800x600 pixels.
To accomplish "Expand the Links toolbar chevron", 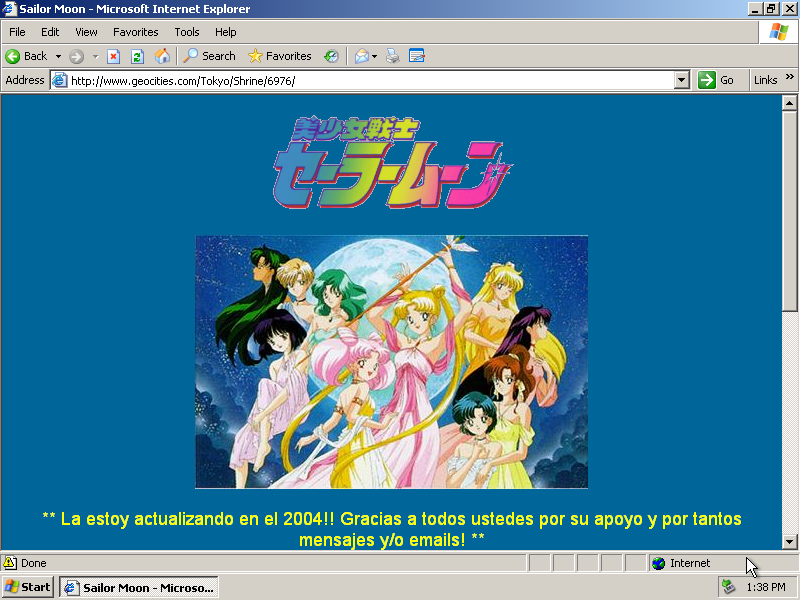I will [x=789, y=77].
